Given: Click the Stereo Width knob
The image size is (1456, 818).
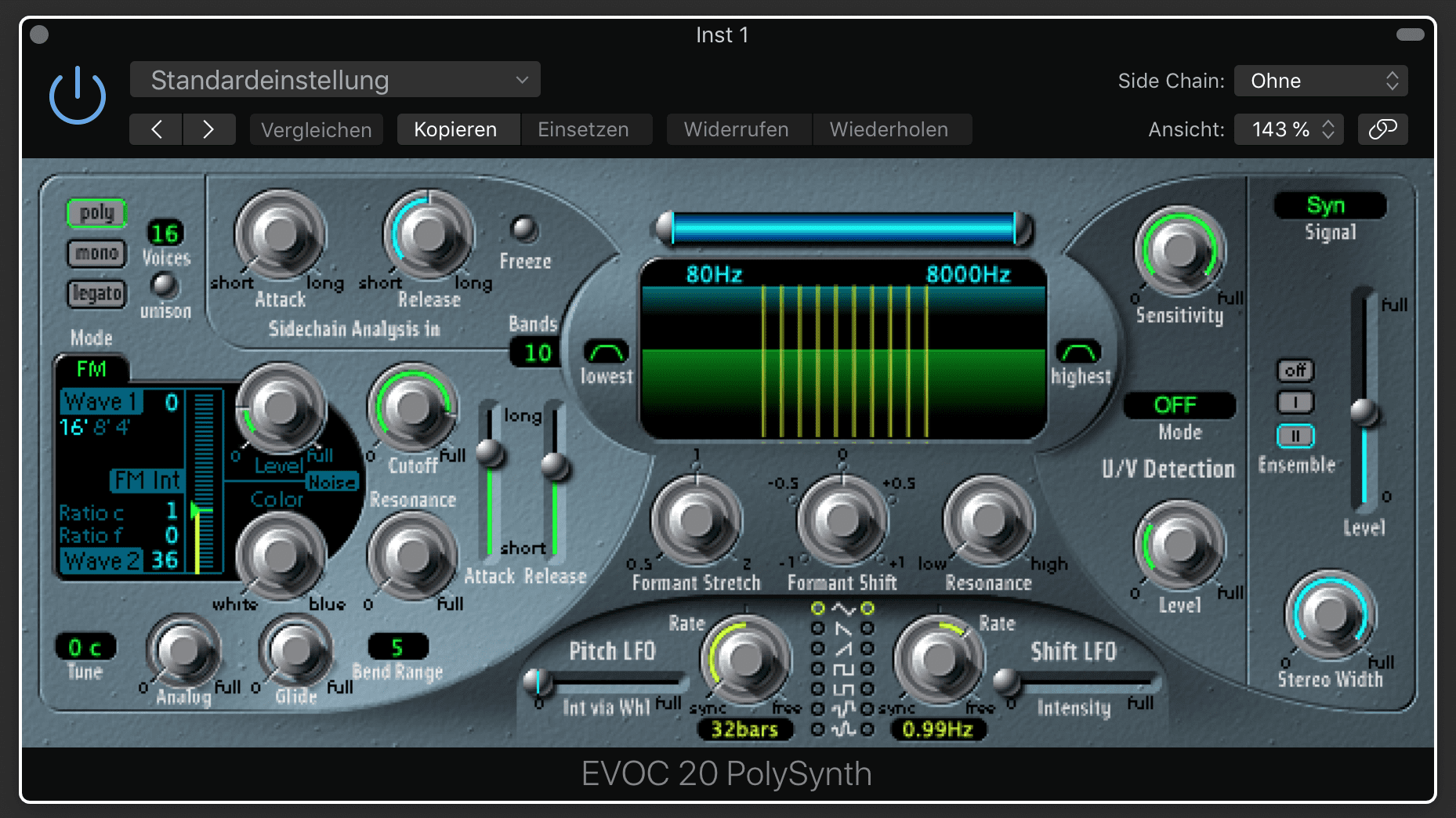Looking at the screenshot, I should [x=1330, y=616].
